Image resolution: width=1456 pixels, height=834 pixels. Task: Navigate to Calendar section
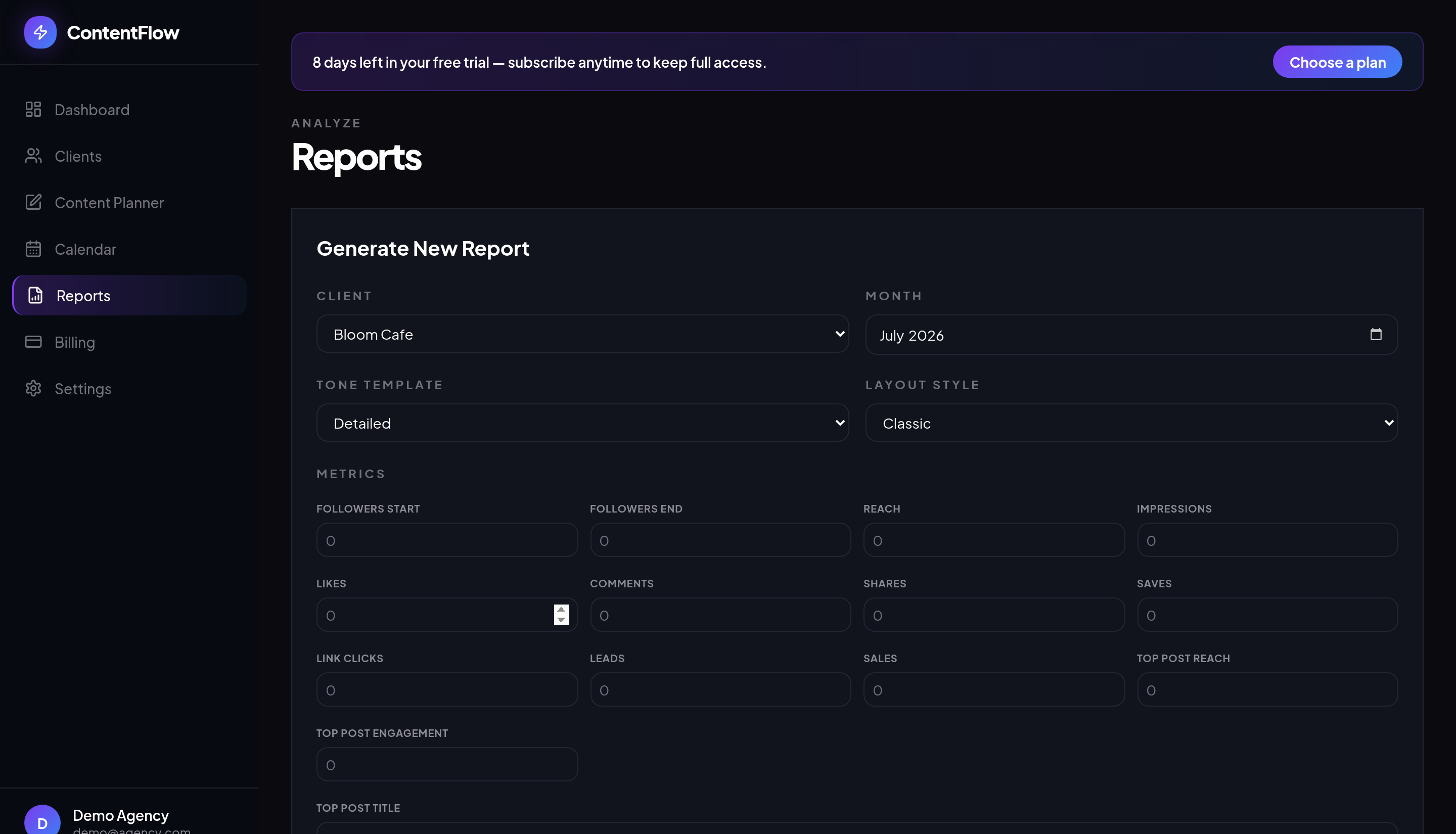pyautogui.click(x=129, y=249)
